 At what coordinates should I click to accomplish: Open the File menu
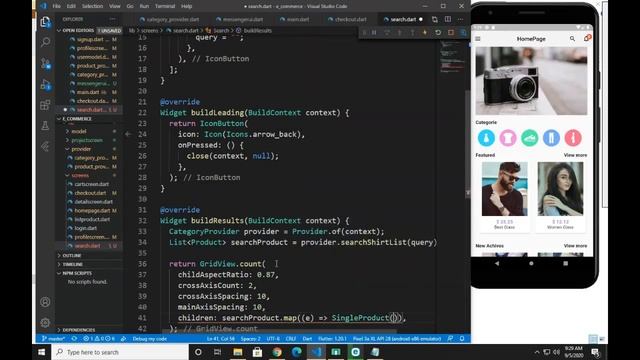point(57,6)
